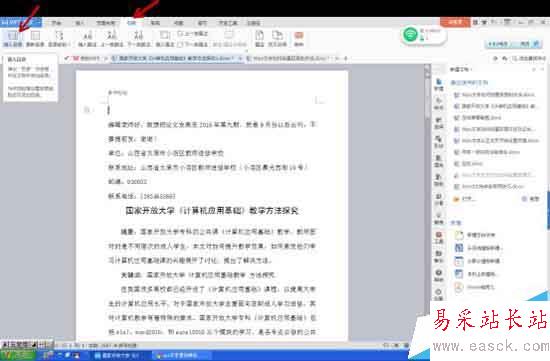Go to previous footnote (上一条脚注)
The height and width of the screenshot is (361, 550).
(x=112, y=39)
